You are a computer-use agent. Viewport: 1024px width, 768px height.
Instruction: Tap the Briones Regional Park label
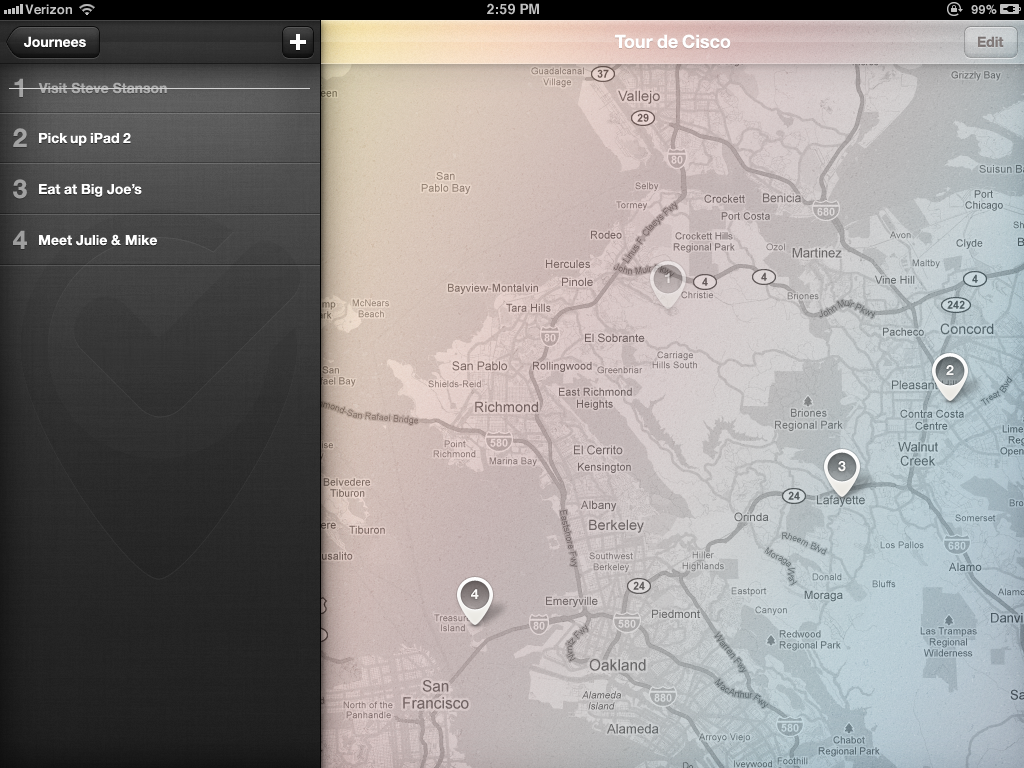point(808,419)
